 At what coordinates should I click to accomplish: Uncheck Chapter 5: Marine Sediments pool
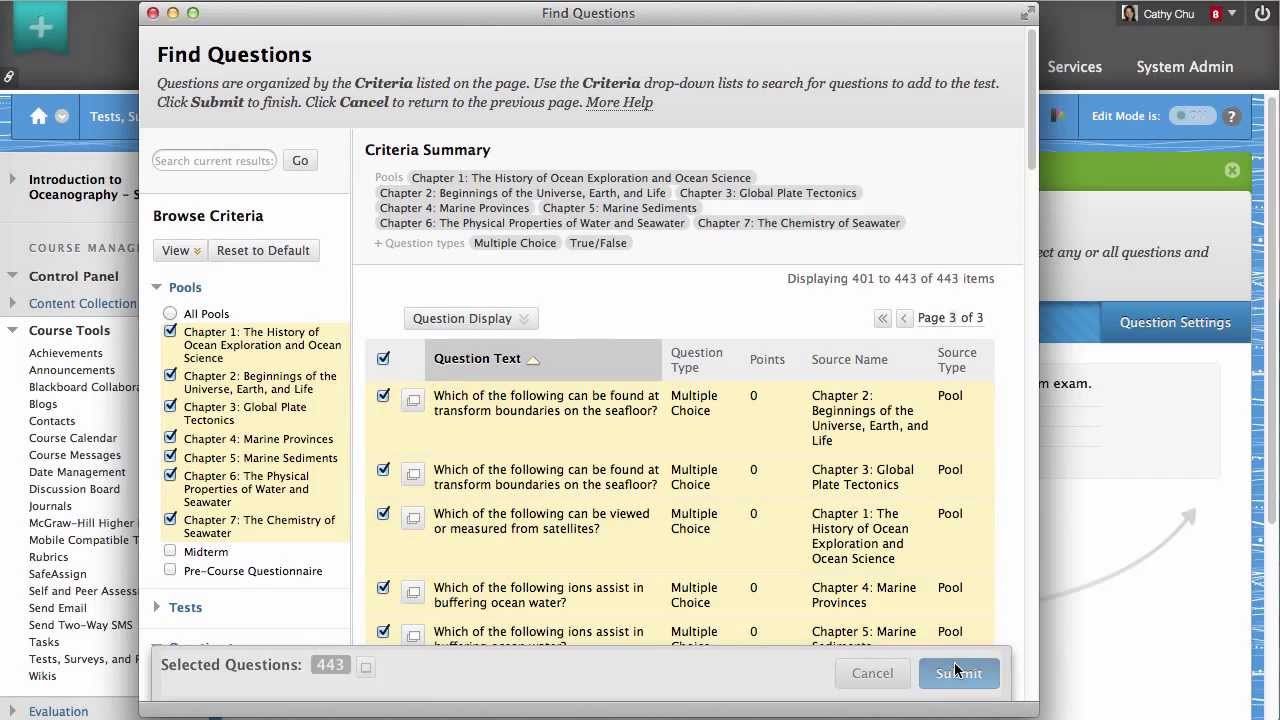coord(170,457)
